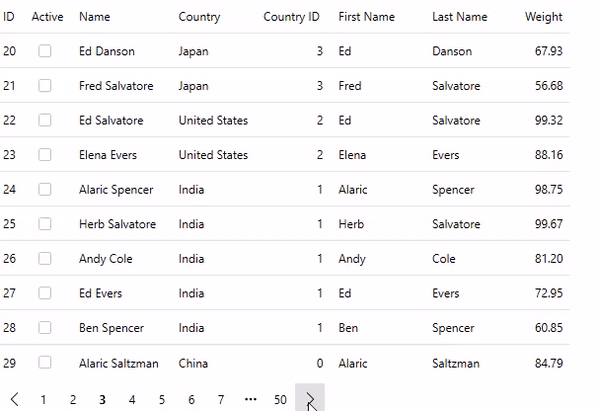Sort by the ID column header
This screenshot has width=600, height=411.
[9, 17]
